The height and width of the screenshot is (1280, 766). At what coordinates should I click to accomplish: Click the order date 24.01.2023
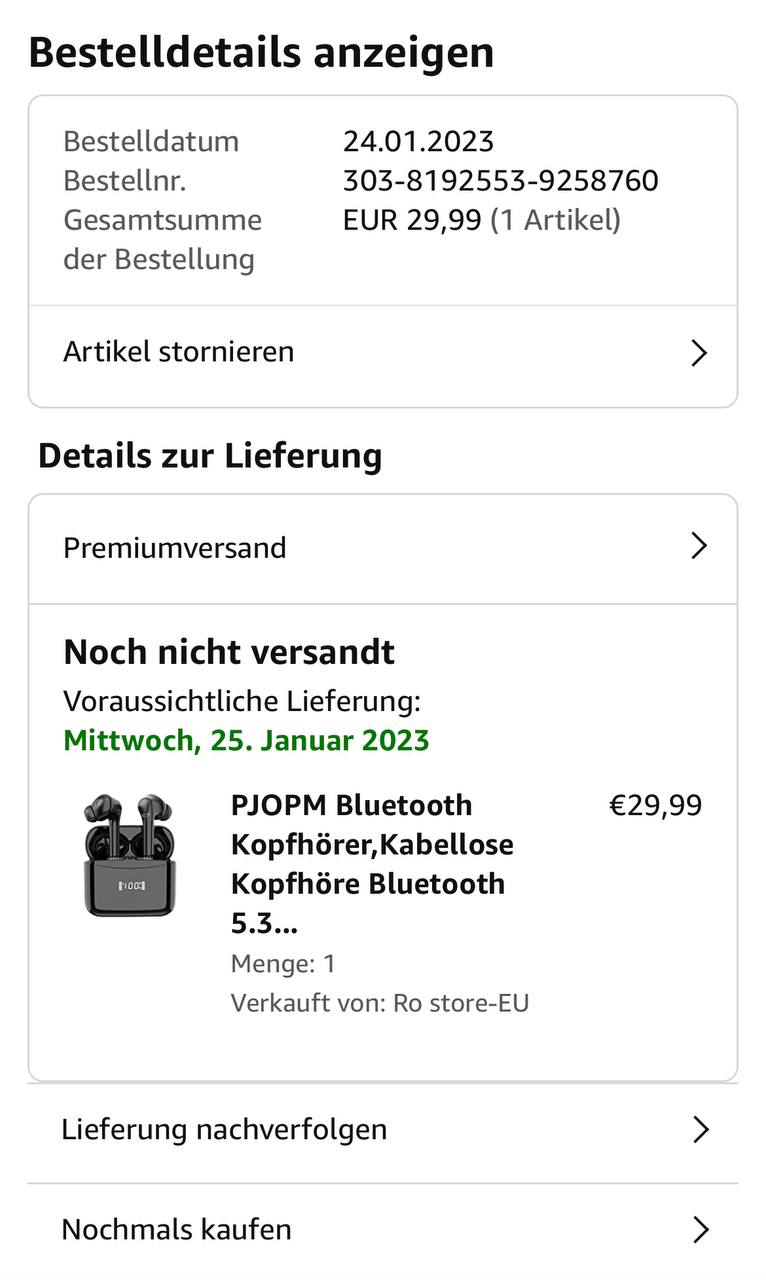coord(418,141)
